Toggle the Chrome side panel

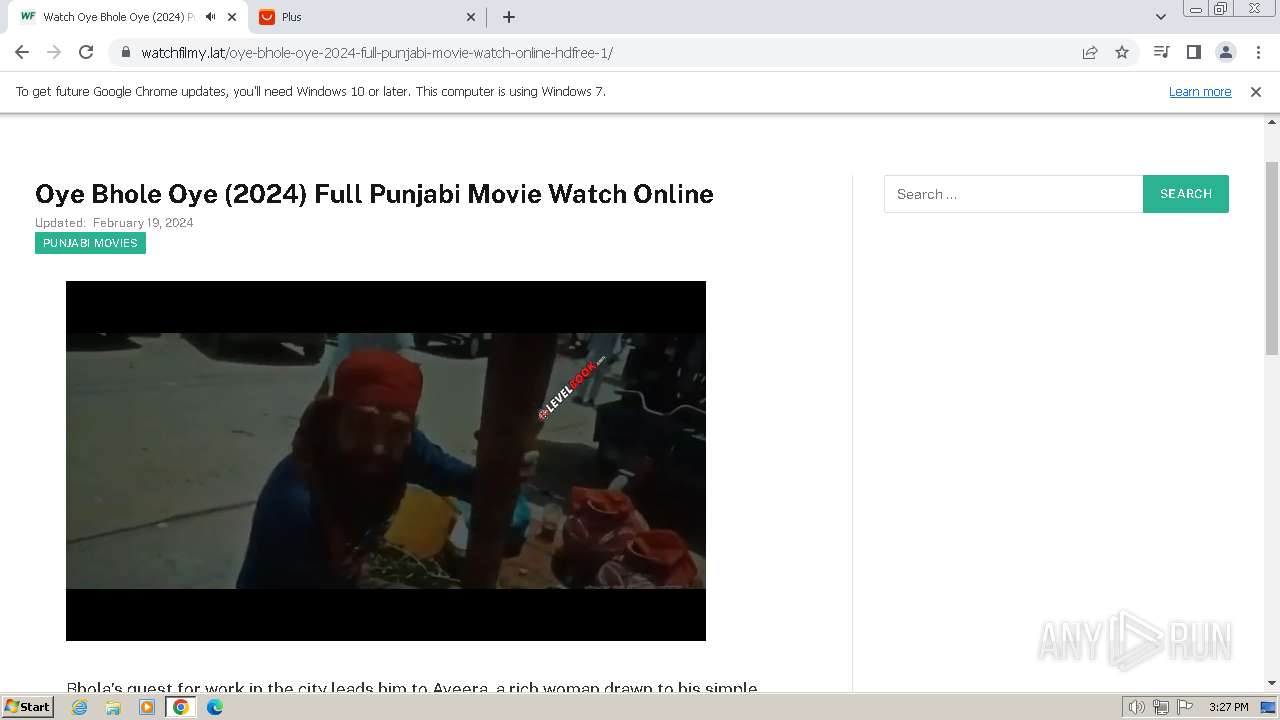(1193, 52)
